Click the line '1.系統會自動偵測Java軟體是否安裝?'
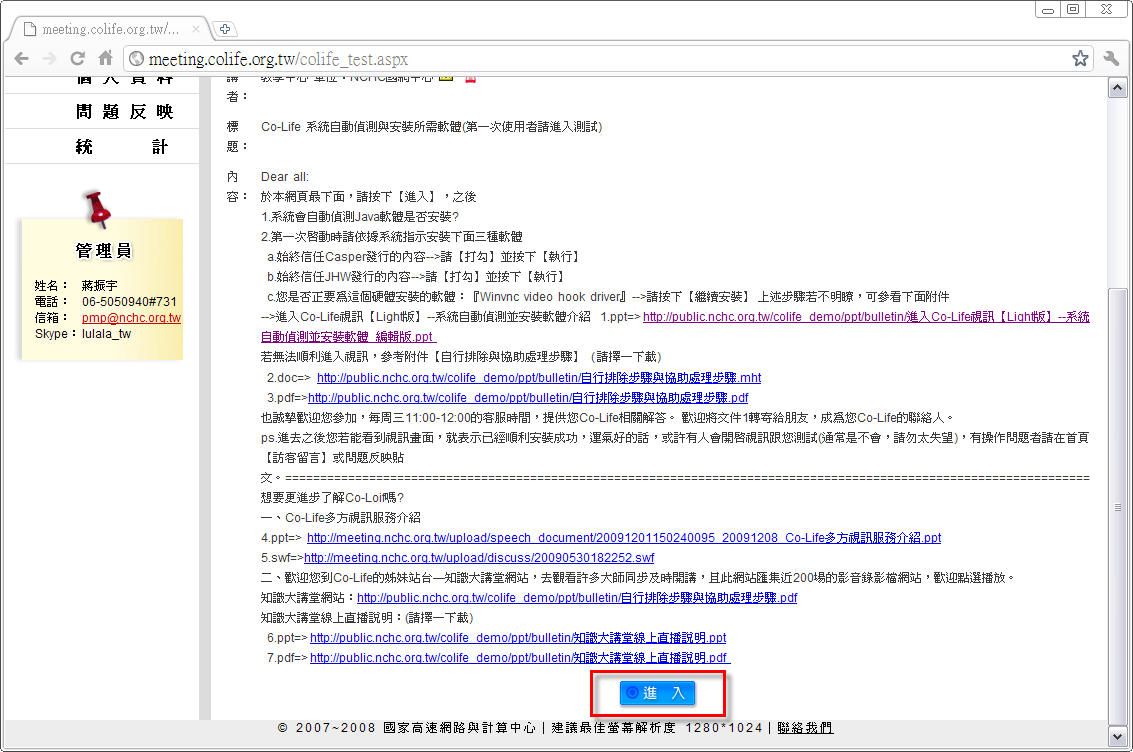The height and width of the screenshot is (752, 1133). coord(360,217)
